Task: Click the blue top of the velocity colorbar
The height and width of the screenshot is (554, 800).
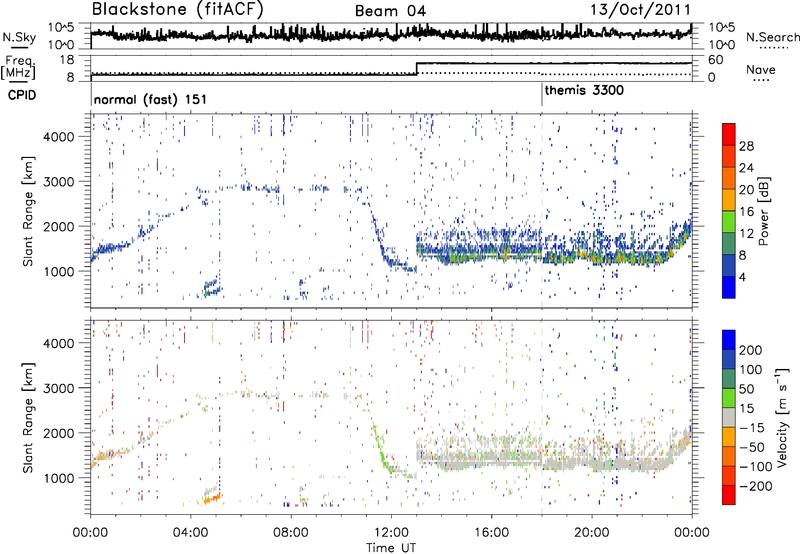Action: point(729,339)
